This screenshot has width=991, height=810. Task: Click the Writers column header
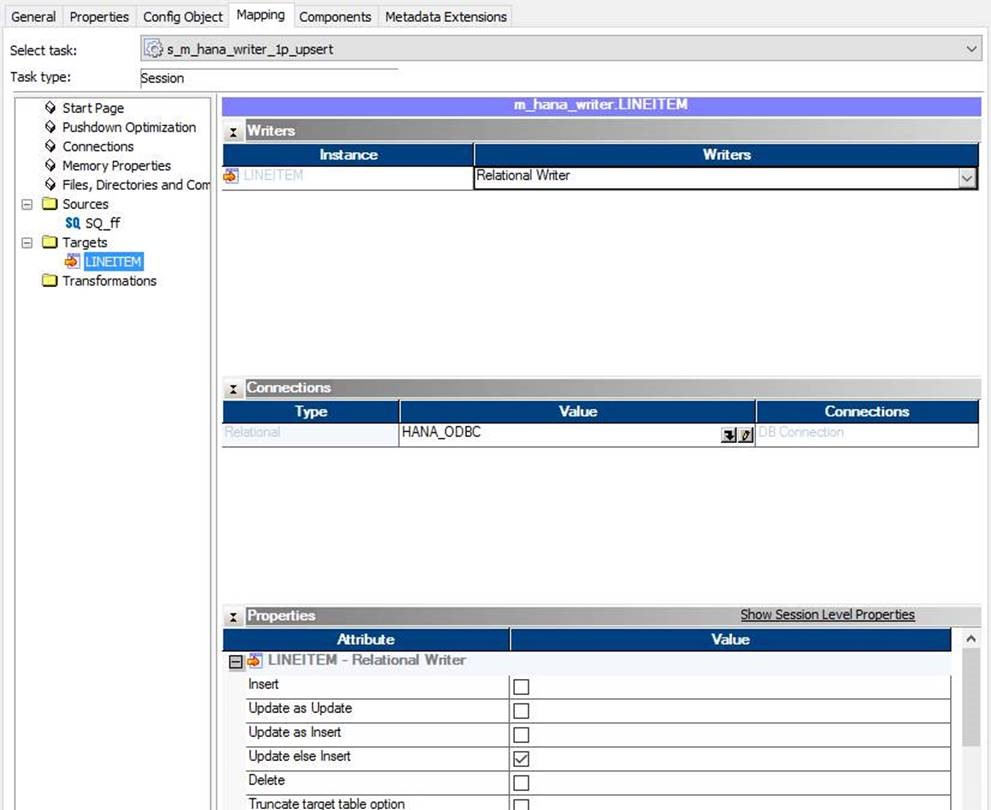(x=727, y=155)
